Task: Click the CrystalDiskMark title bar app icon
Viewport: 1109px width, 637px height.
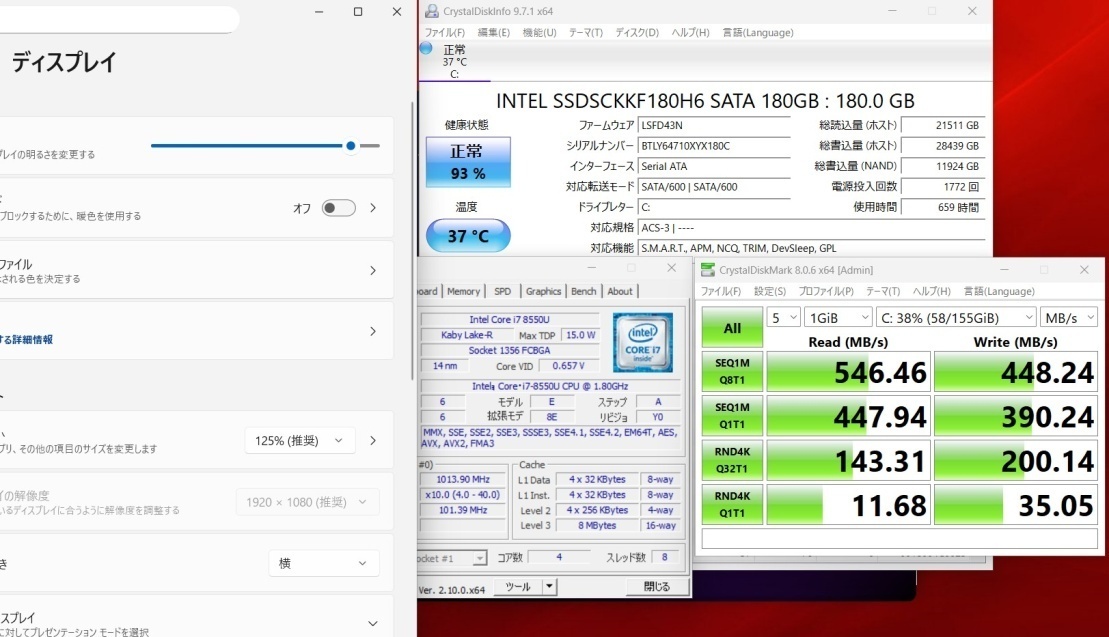Action: click(x=707, y=269)
